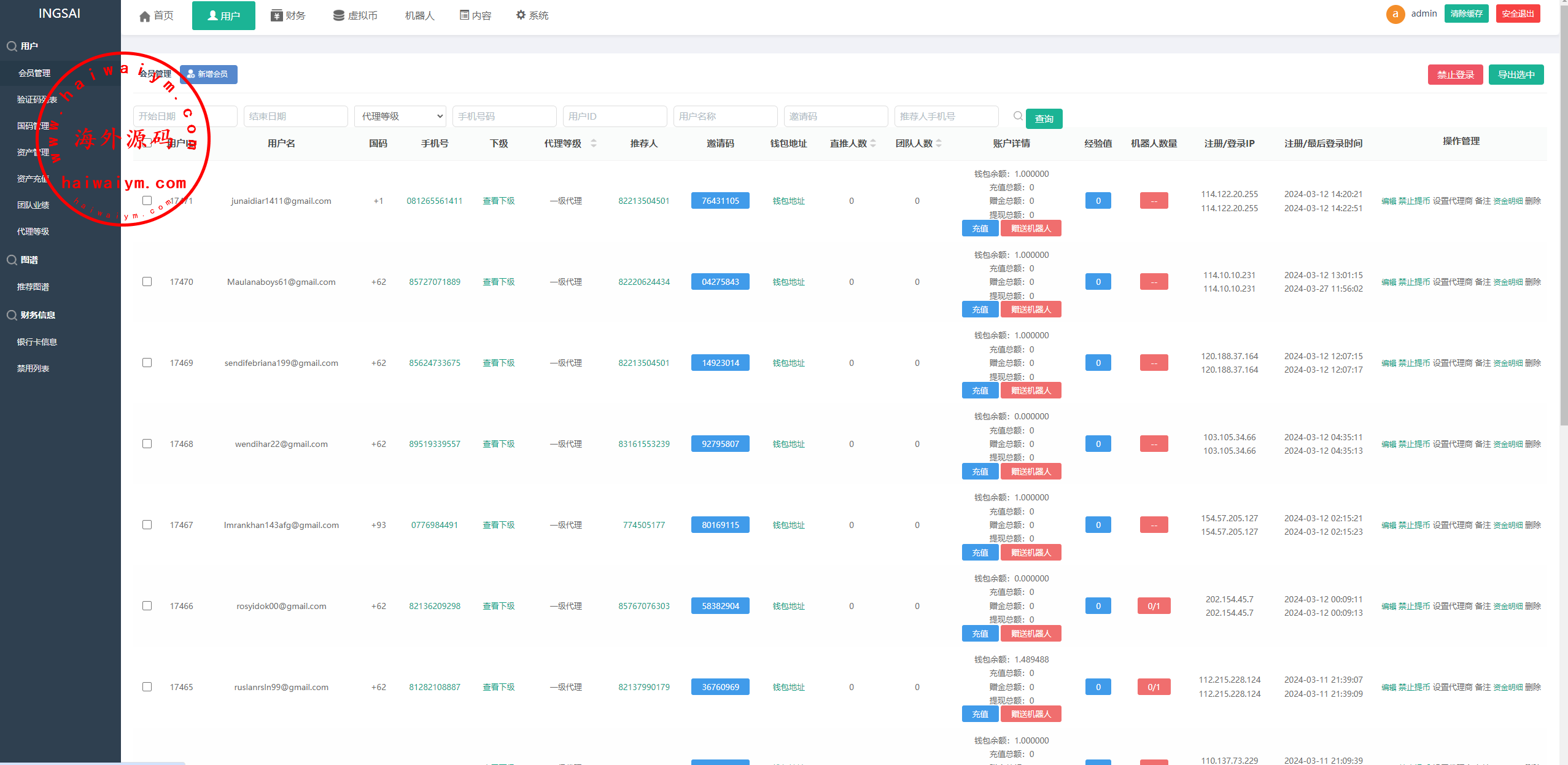The image size is (1568, 765).
Task: Click the finance (财务) icon in top bar
Action: tap(277, 16)
